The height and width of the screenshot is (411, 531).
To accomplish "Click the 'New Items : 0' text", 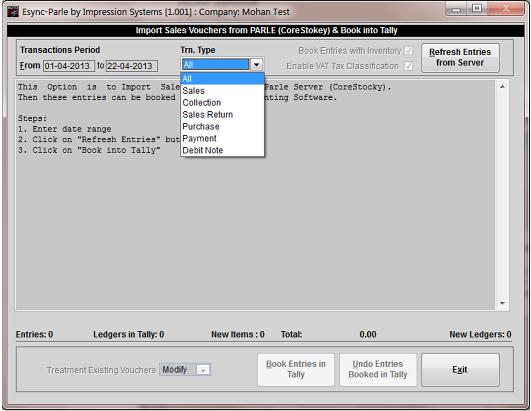I will pyautogui.click(x=238, y=334).
